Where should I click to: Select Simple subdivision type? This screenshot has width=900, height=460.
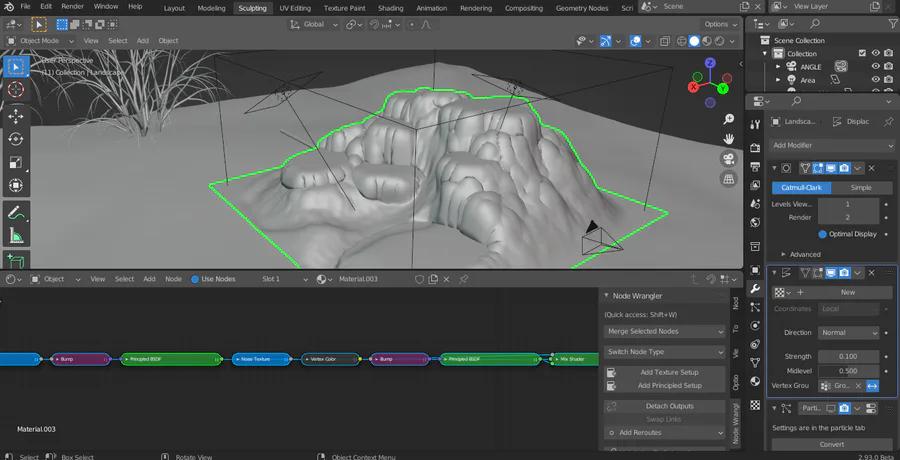point(861,188)
